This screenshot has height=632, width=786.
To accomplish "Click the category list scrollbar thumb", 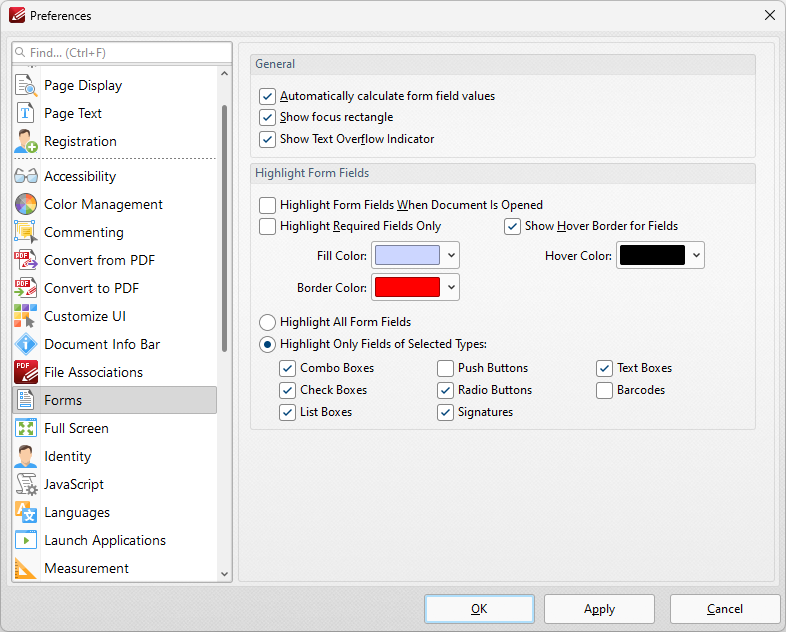I will 225,228.
